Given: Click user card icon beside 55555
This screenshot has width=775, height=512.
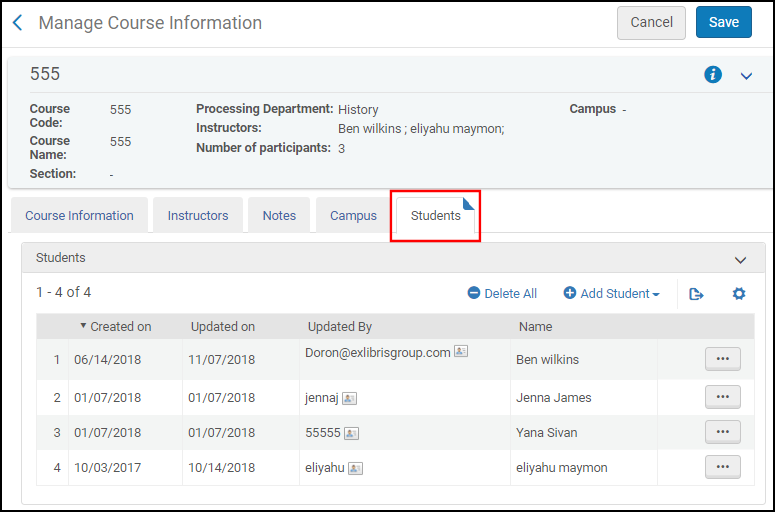Looking at the screenshot, I should tap(352, 434).
